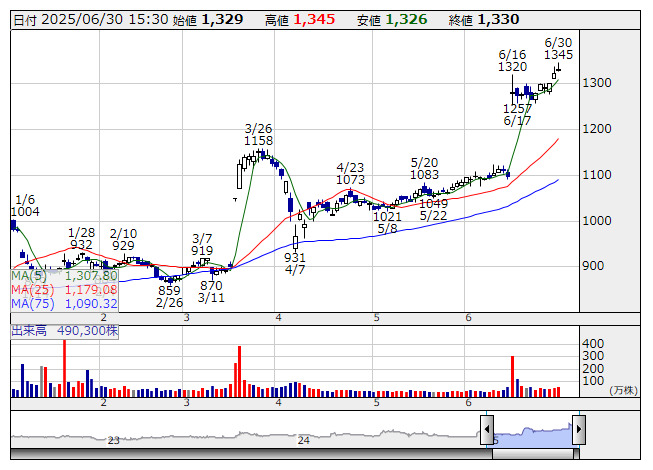Viewport: 653px width, 470px height.
Task: Click the 6/30 1345 high annotation
Action: [x=558, y=48]
